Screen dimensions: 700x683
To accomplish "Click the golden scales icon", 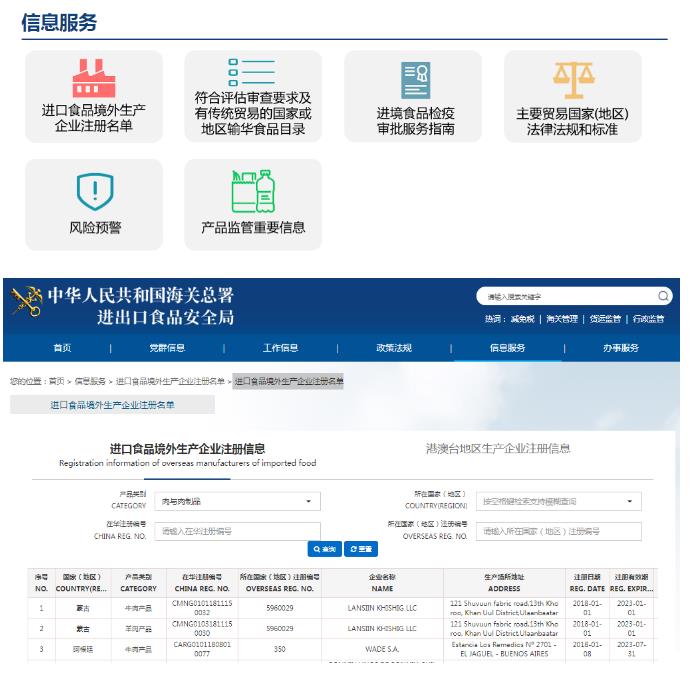I will point(574,80).
